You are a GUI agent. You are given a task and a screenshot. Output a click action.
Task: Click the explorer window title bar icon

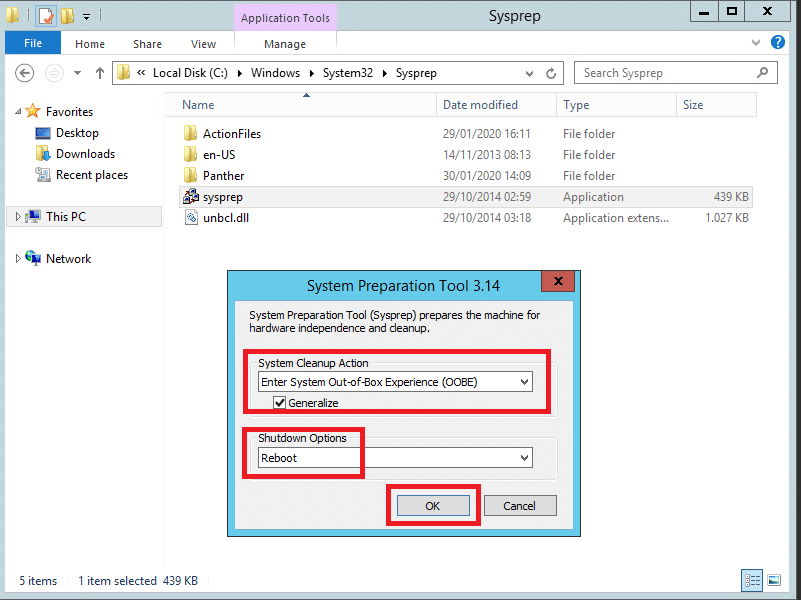12,15
